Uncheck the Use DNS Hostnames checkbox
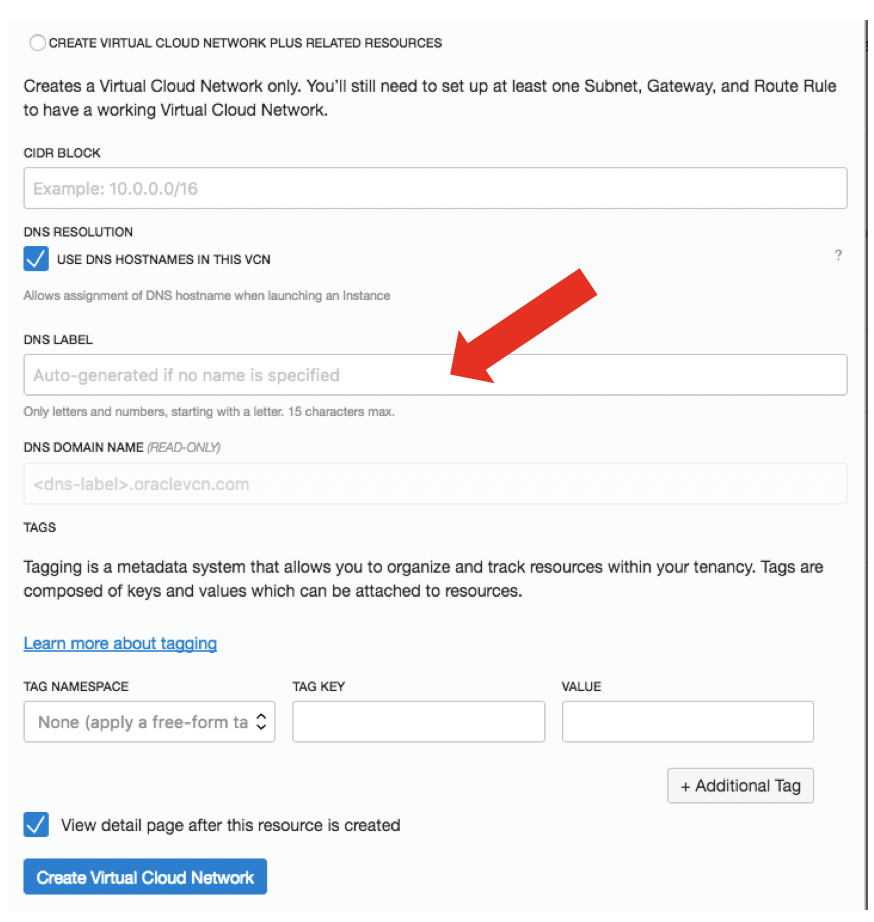The height and width of the screenshot is (922, 874). click(36, 259)
